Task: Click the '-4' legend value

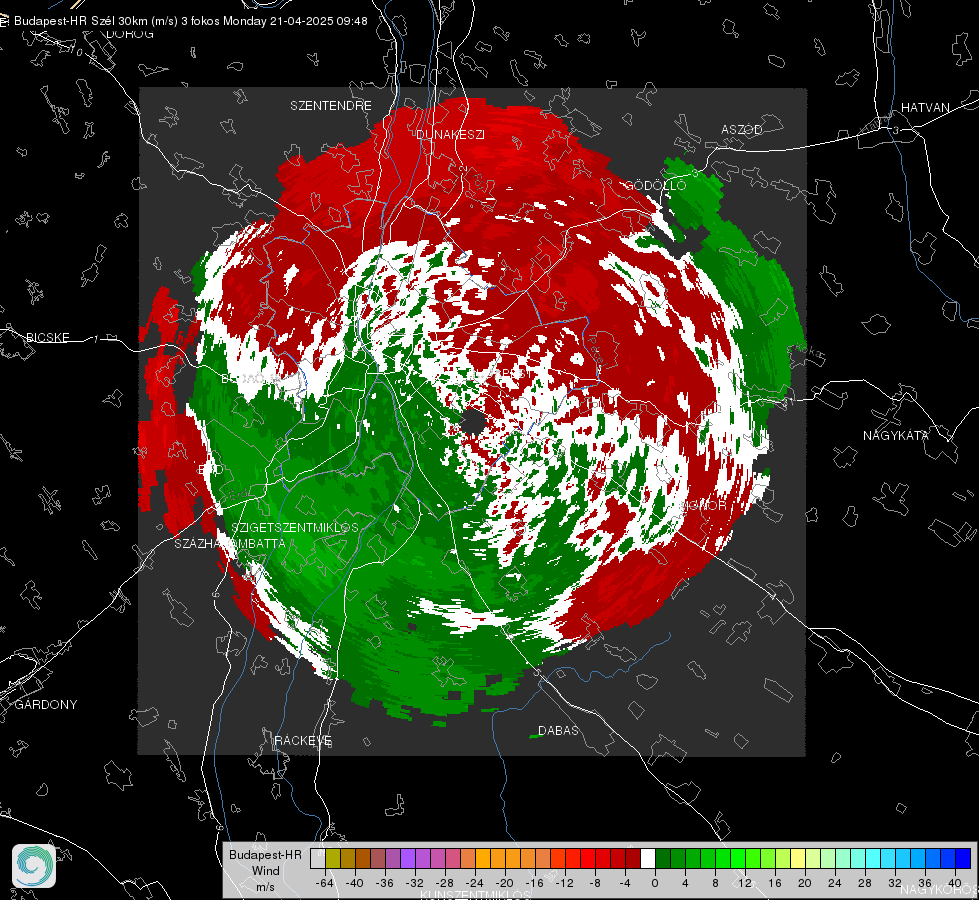Action: pos(624,883)
